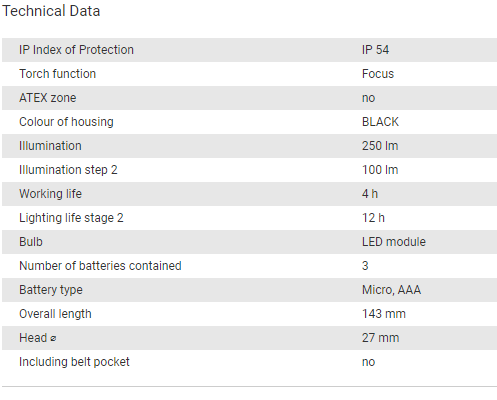The height and width of the screenshot is (400, 497).
Task: Click the 250 lm illumination value
Action: point(380,146)
